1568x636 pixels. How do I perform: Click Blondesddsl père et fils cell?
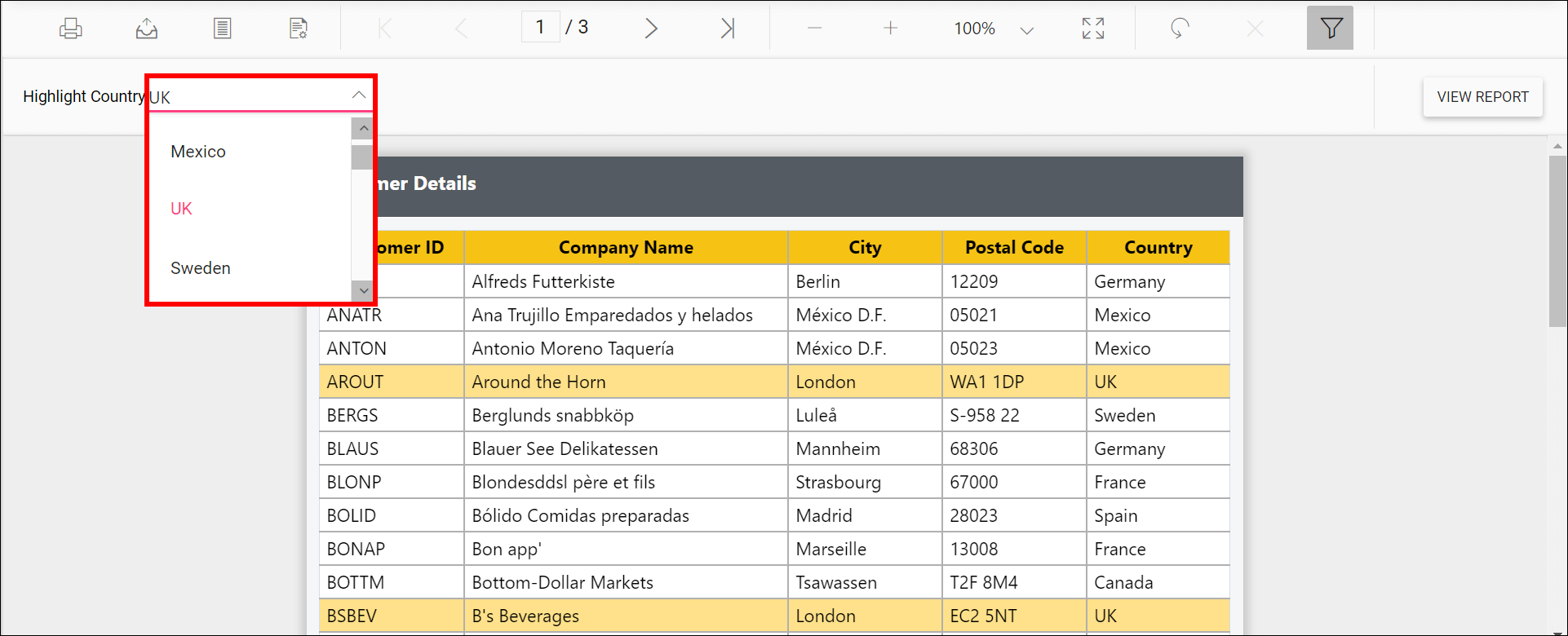tap(626, 482)
